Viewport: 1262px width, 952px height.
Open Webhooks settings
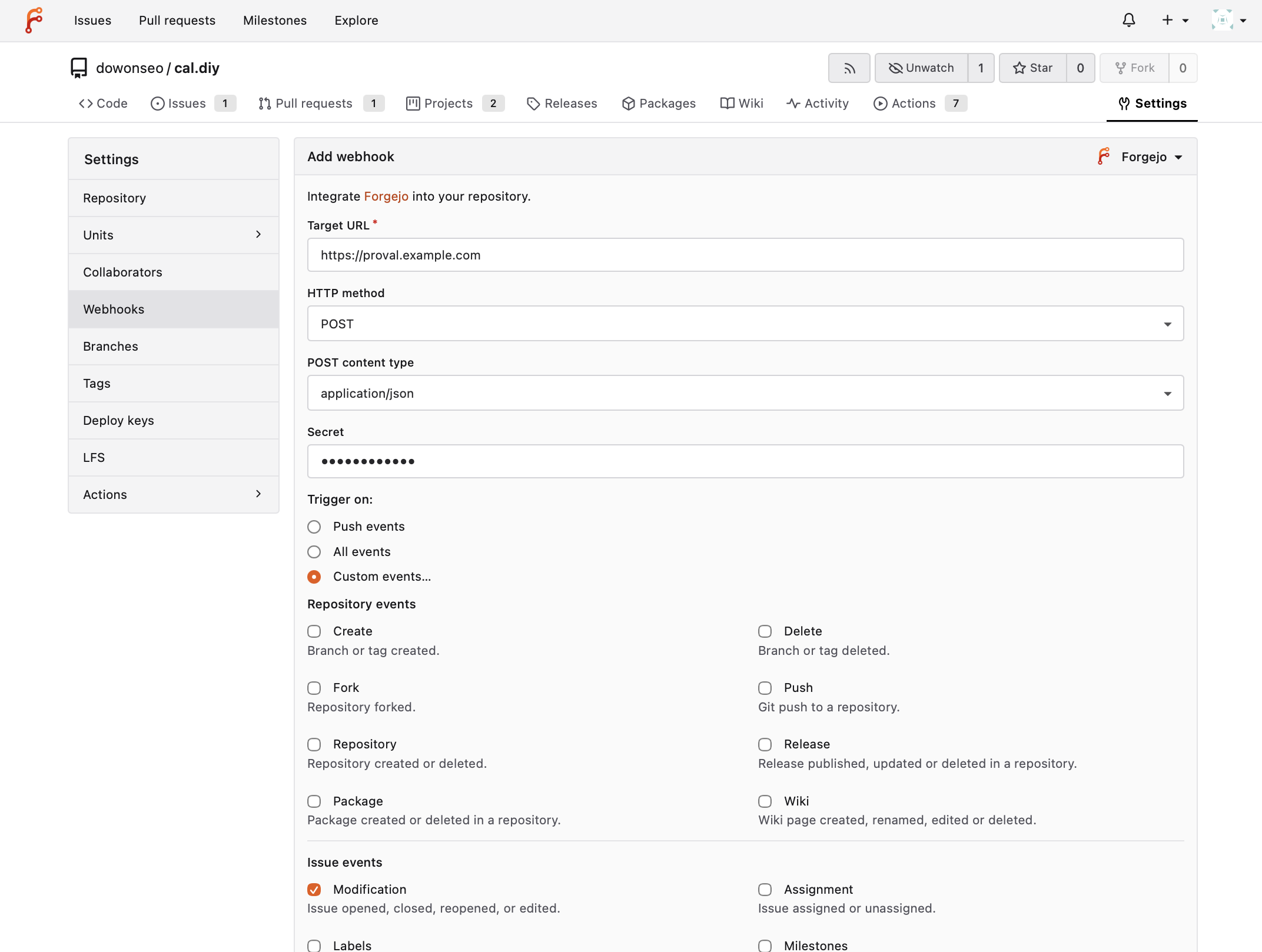pos(174,309)
